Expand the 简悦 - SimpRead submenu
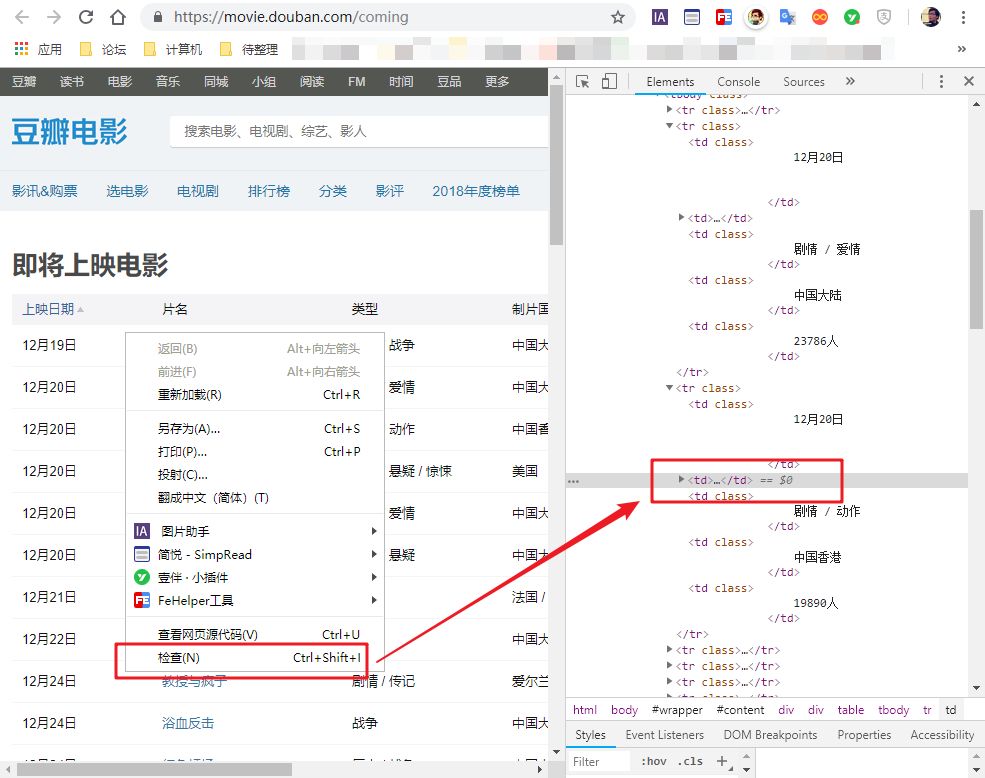The image size is (985, 778). (254, 554)
